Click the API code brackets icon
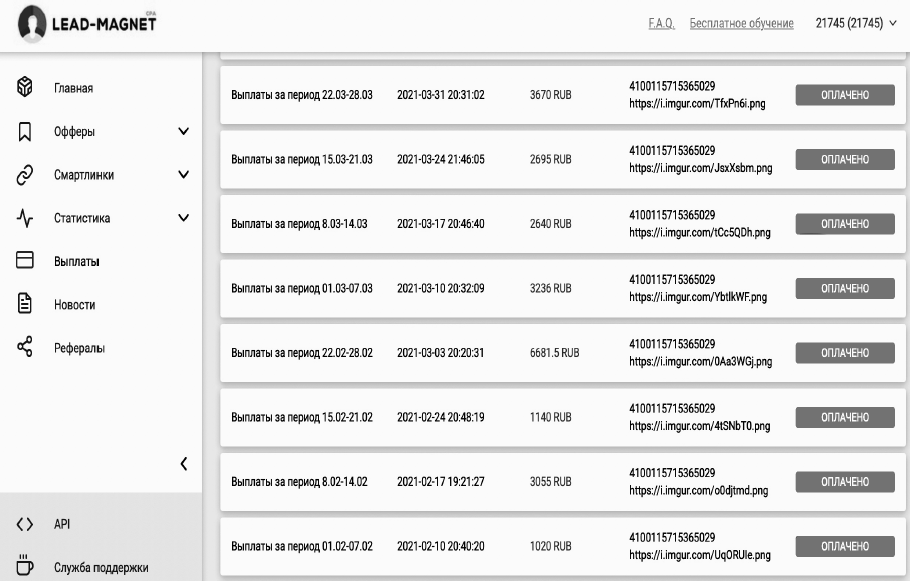This screenshot has width=910, height=581. (x=25, y=524)
